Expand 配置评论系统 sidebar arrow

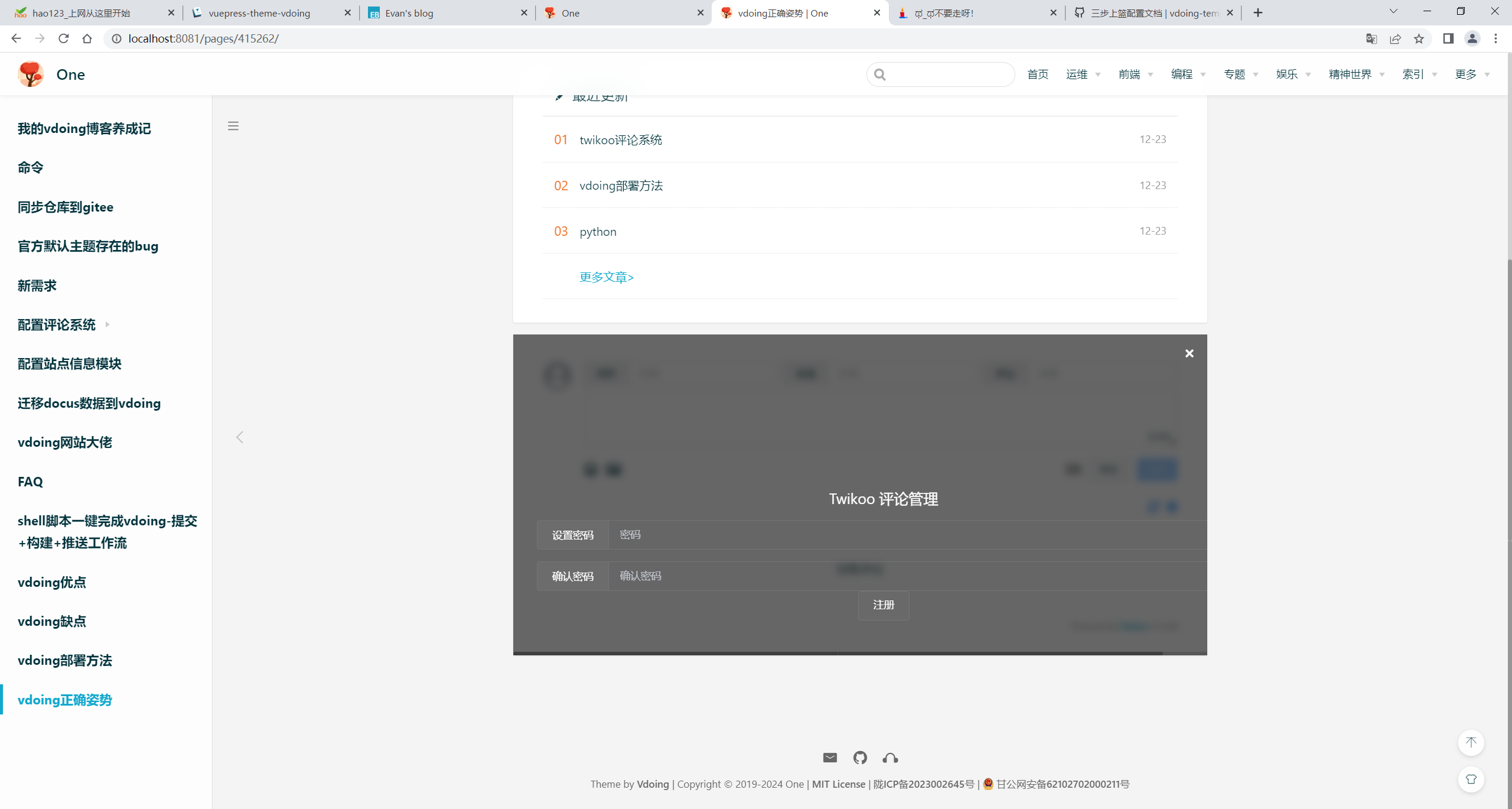click(x=107, y=324)
